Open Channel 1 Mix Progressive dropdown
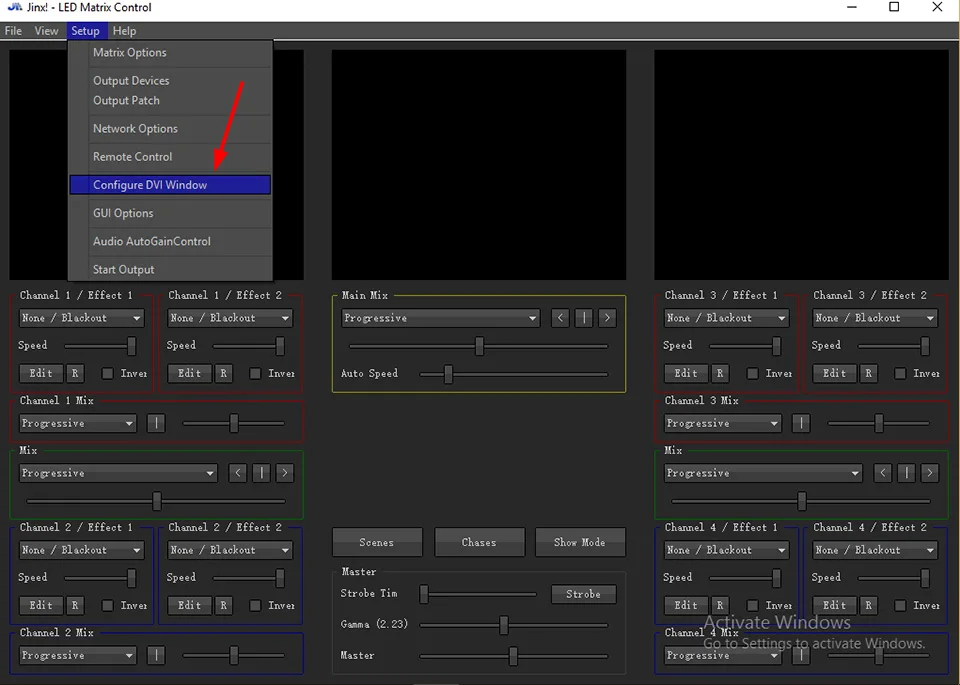 coord(78,423)
